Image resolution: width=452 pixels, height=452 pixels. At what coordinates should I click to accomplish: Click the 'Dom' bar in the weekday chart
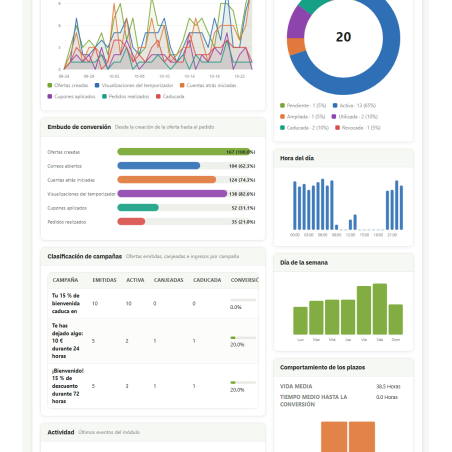tap(396, 319)
